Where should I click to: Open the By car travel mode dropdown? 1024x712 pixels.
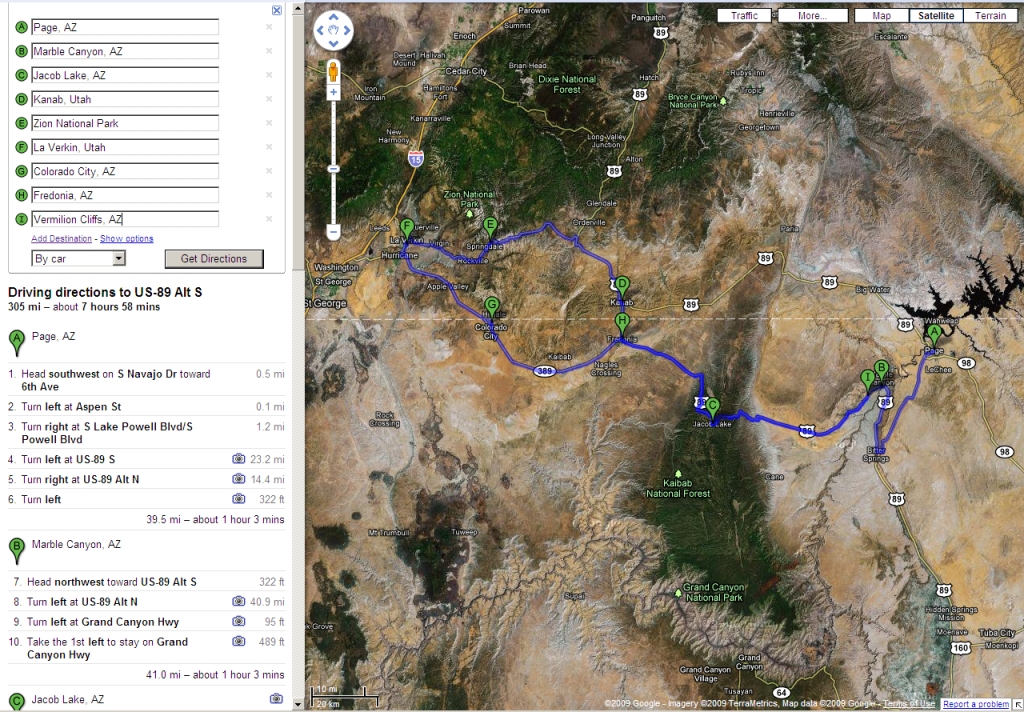pyautogui.click(x=79, y=258)
